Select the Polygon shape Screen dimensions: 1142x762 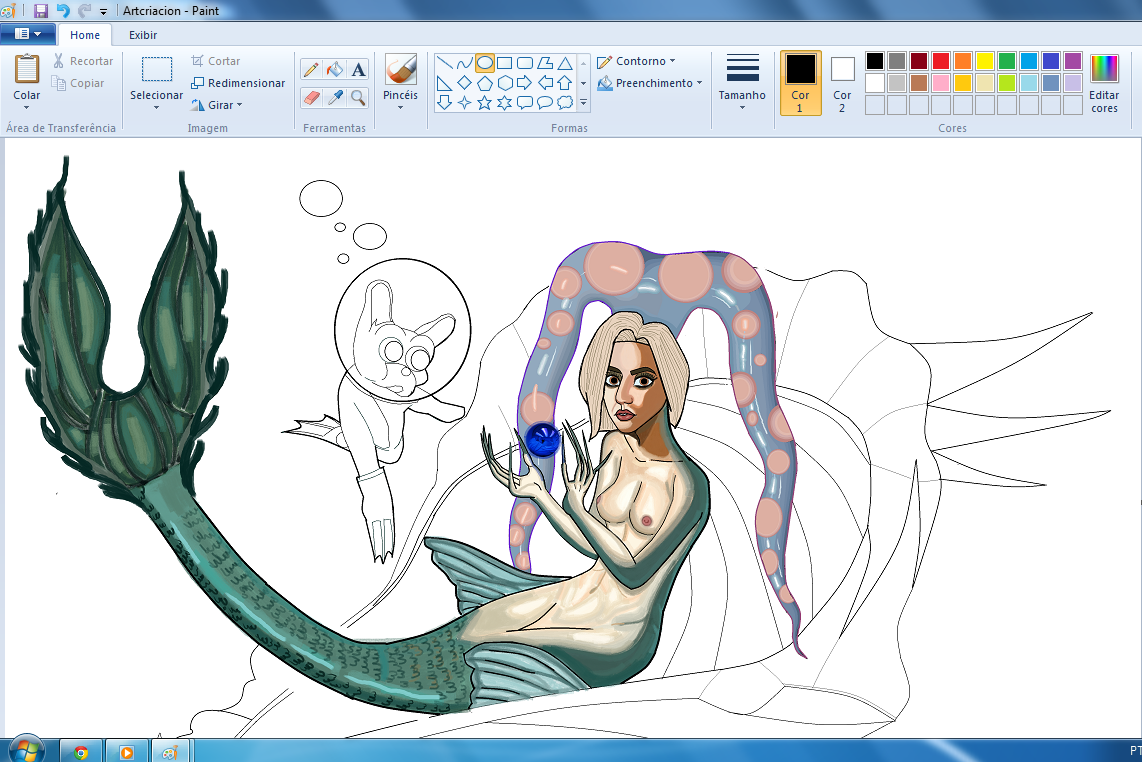[545, 63]
